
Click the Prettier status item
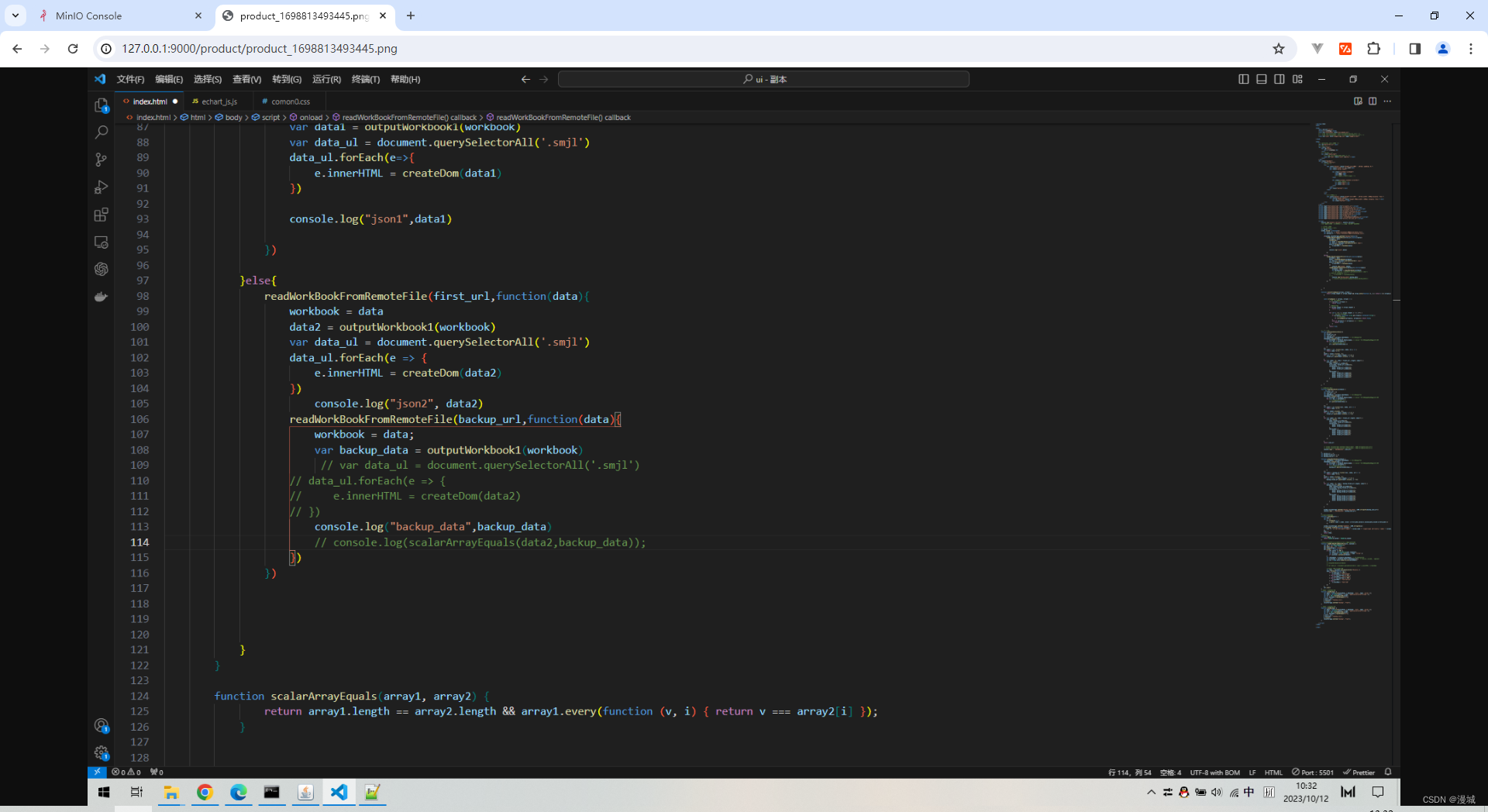pyautogui.click(x=1359, y=772)
